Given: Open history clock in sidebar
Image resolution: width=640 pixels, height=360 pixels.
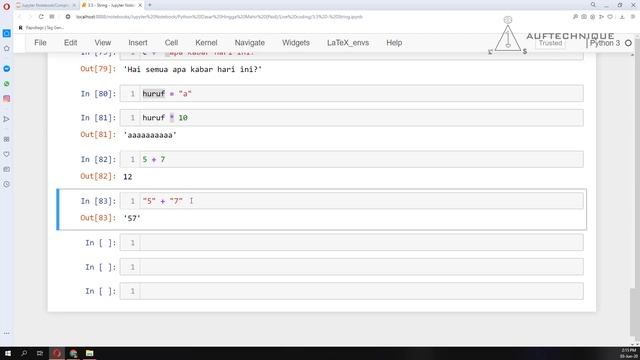Looking at the screenshot, I should (7, 184).
